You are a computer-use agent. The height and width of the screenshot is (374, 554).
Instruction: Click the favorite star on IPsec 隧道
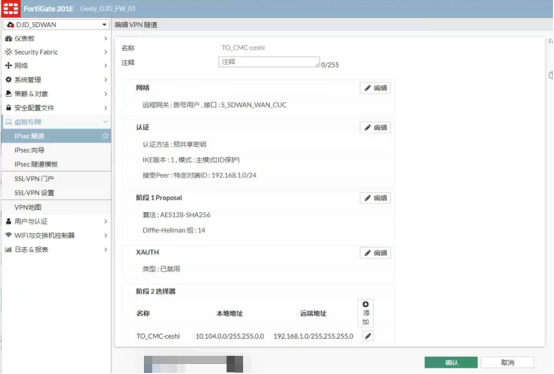pos(105,136)
